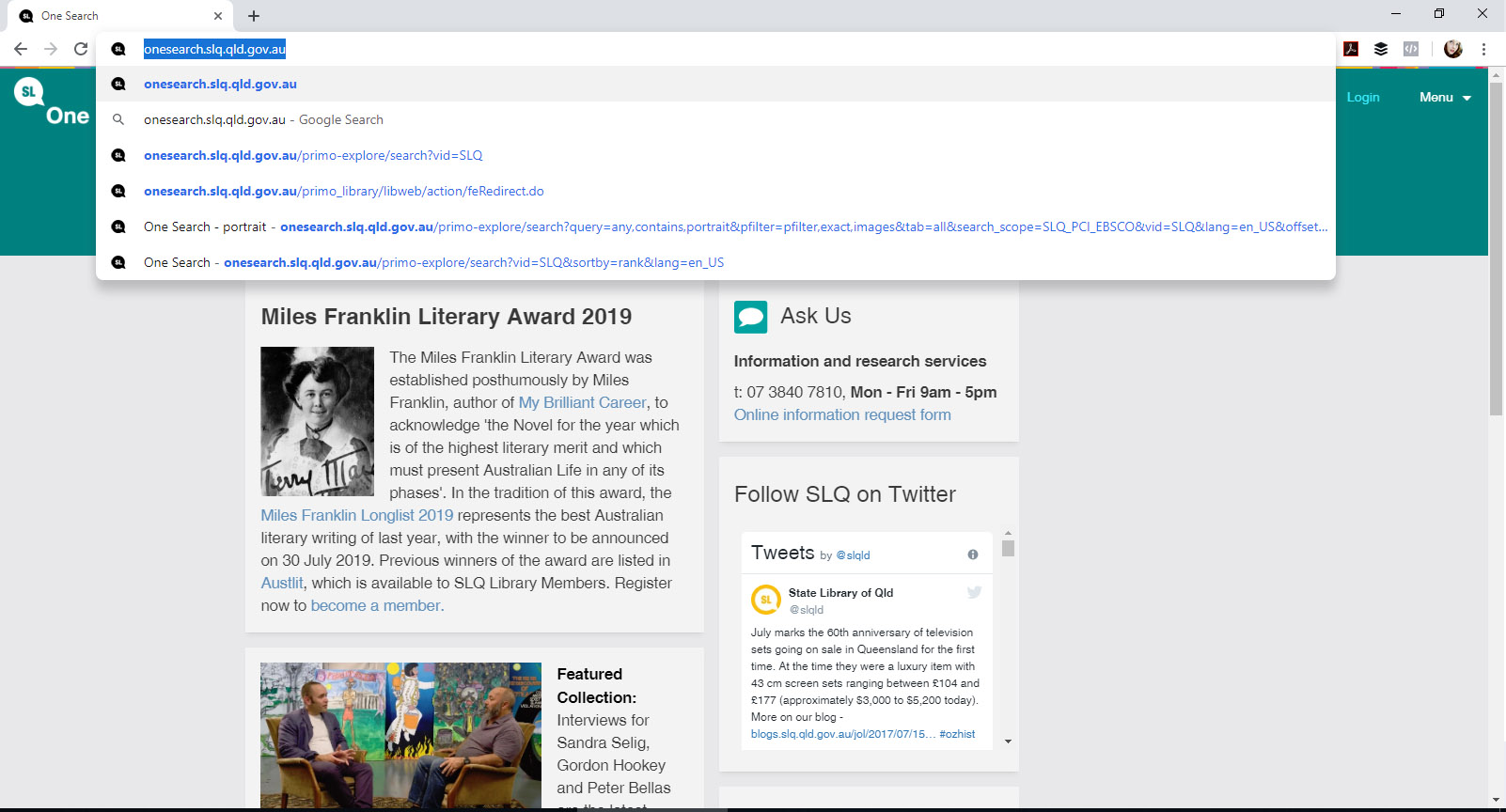Viewport: 1506px width, 812px height.
Task: Click page scrollbar down arrow
Action: click(1496, 800)
